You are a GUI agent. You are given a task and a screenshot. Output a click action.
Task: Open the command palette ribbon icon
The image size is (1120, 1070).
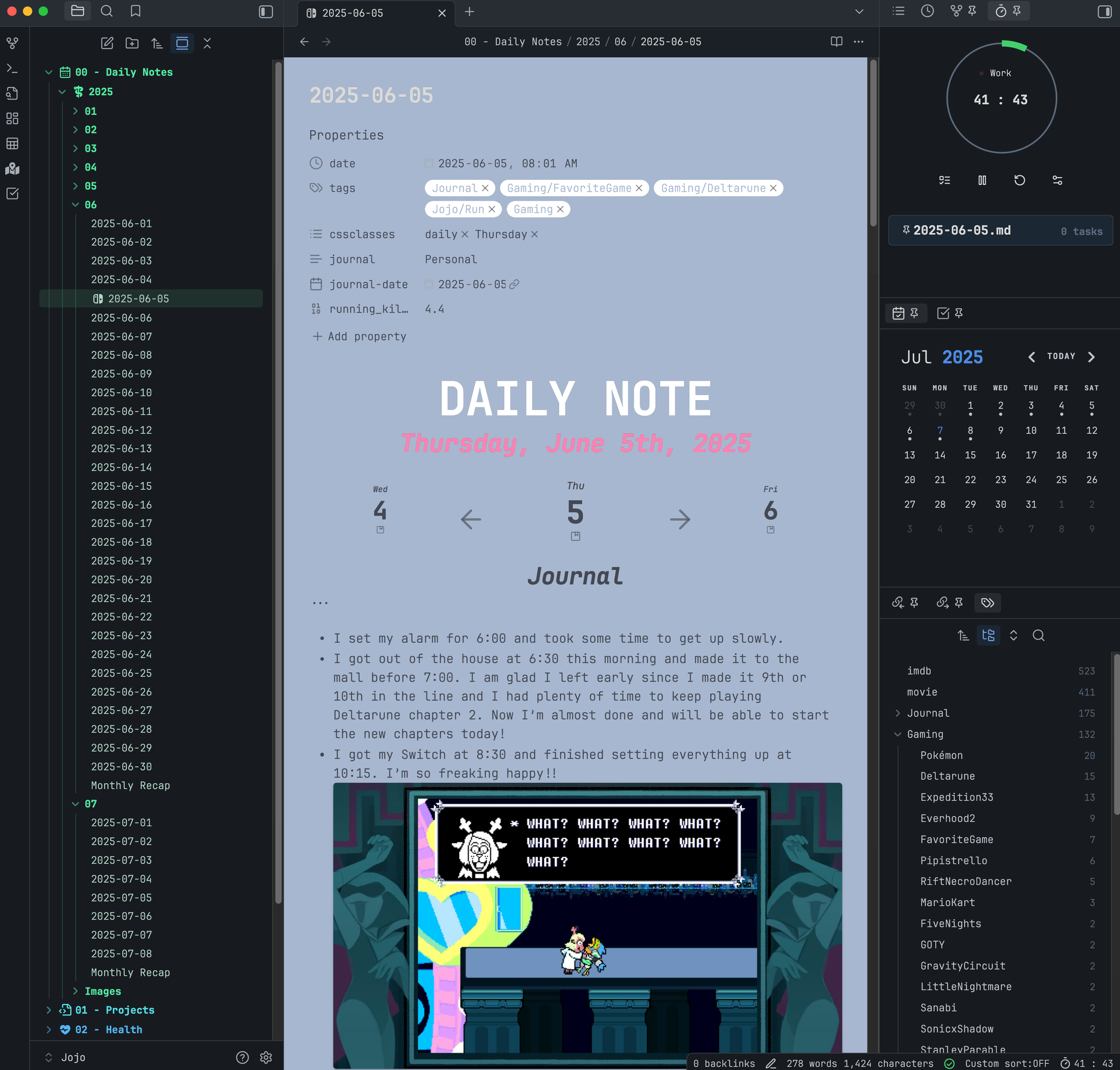click(12, 68)
